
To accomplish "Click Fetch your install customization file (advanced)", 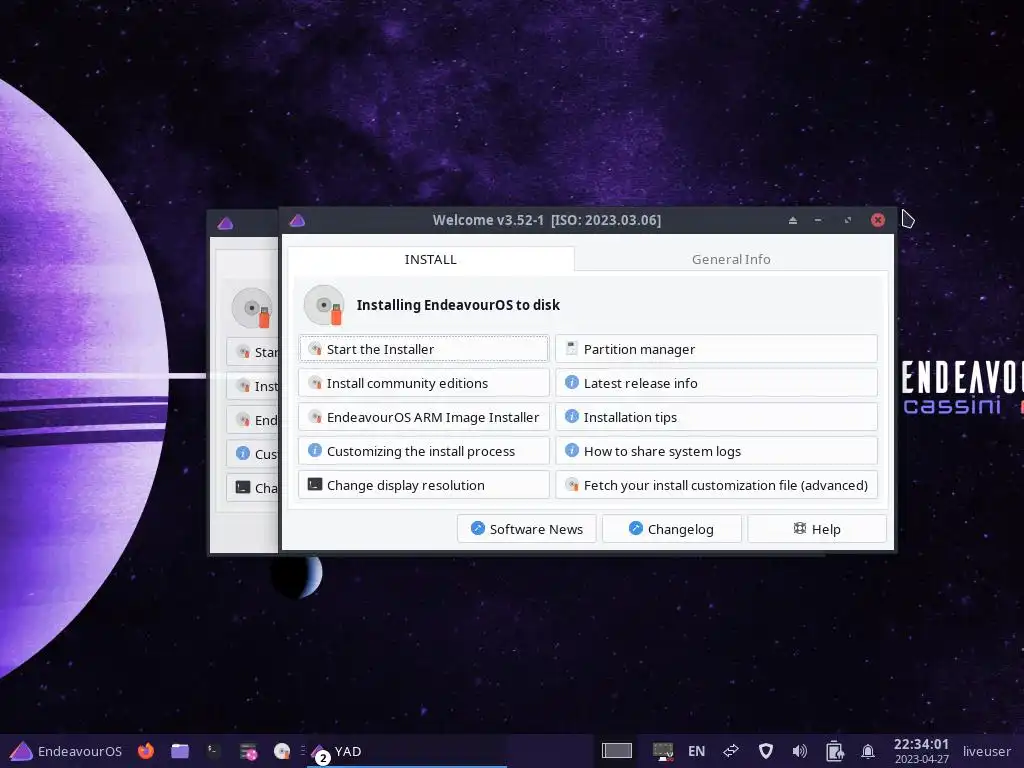I will coord(716,485).
